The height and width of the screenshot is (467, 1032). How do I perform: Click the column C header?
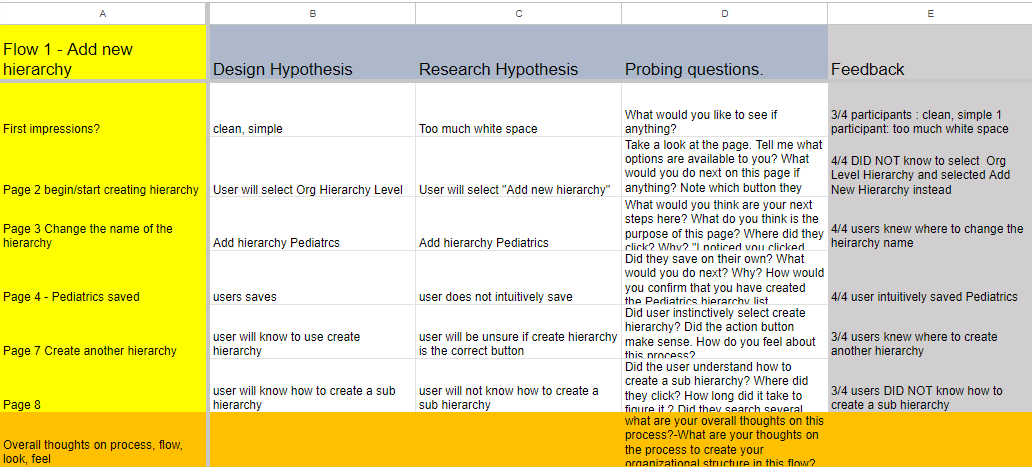pyautogui.click(x=518, y=13)
